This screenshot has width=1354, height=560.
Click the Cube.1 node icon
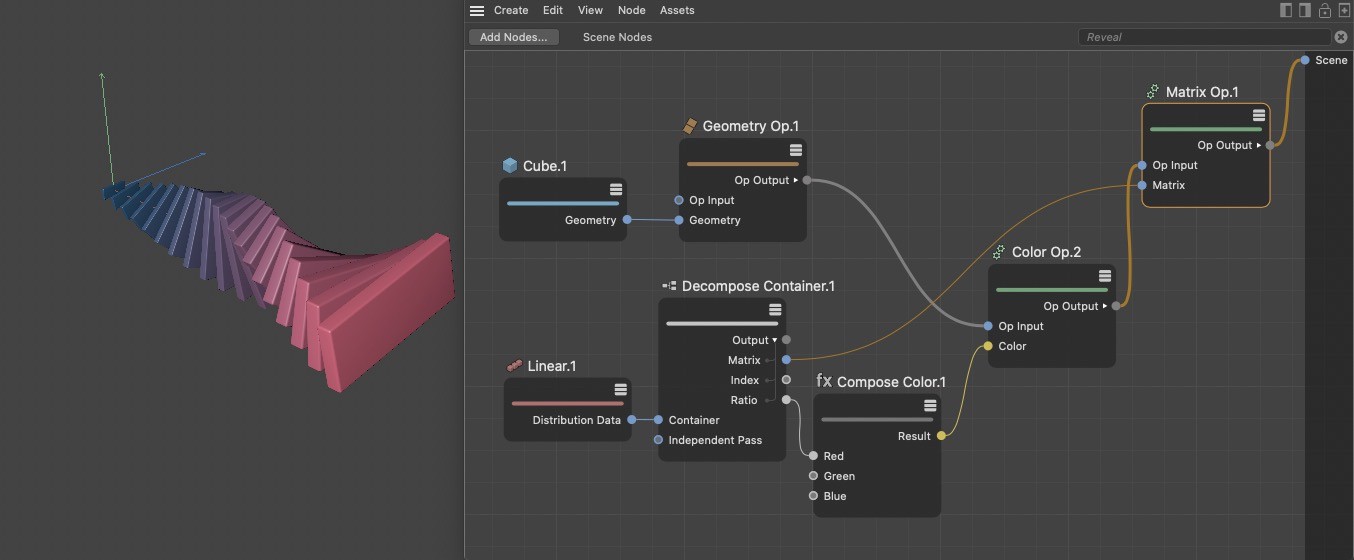(510, 165)
